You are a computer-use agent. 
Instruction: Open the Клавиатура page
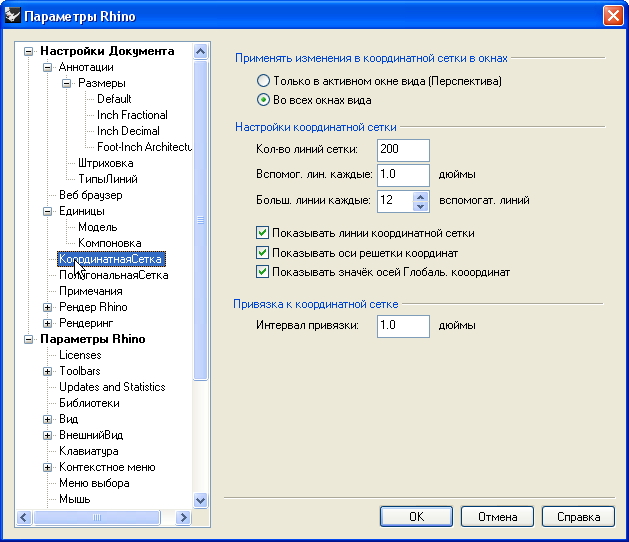(89, 451)
